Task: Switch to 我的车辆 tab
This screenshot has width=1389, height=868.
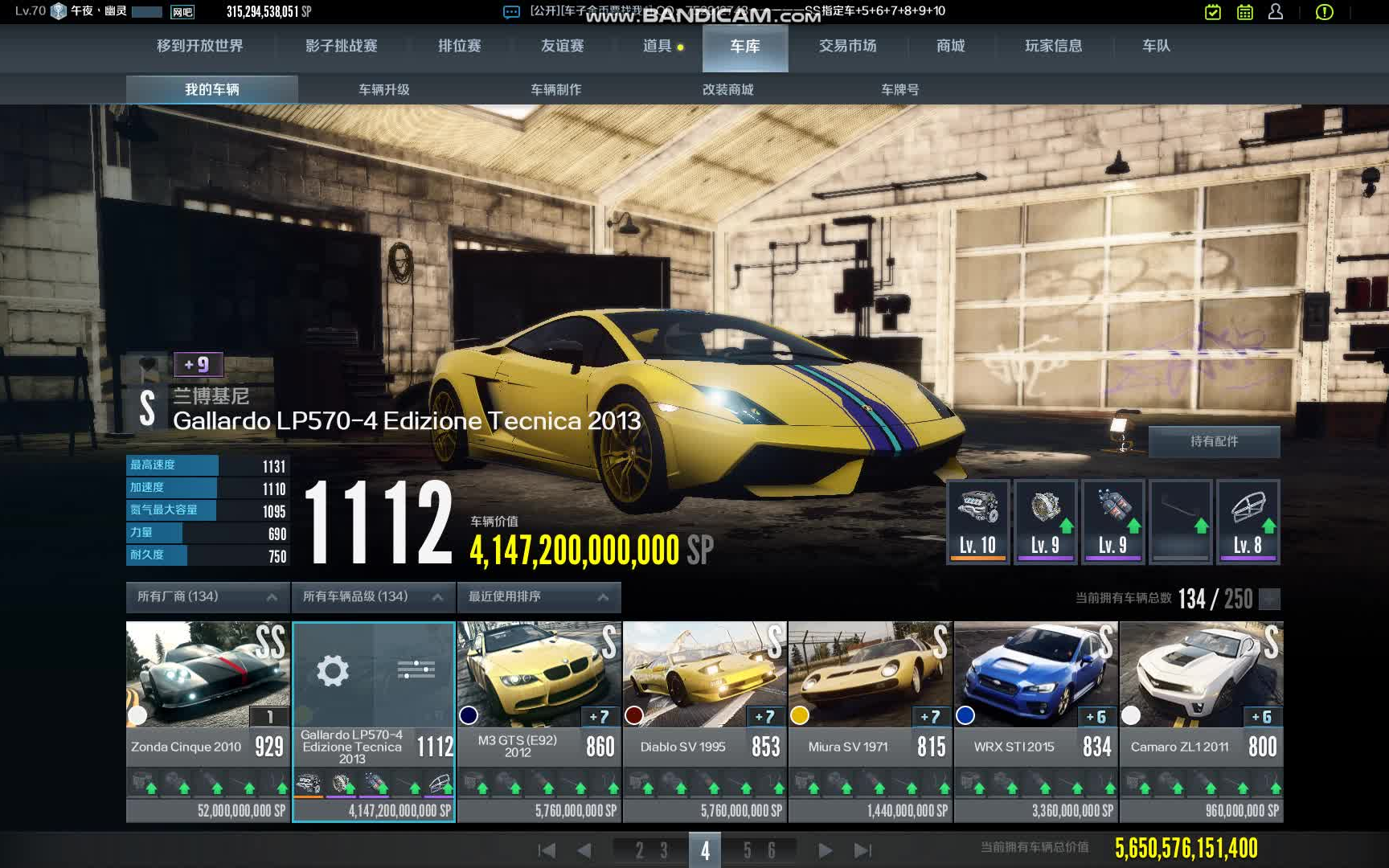Action: [212, 89]
